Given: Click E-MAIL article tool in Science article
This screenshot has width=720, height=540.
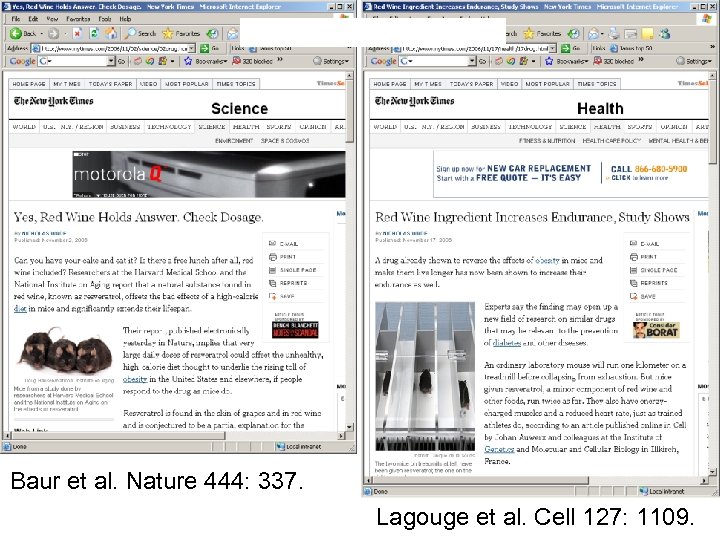Looking at the screenshot, I should pos(283,244).
